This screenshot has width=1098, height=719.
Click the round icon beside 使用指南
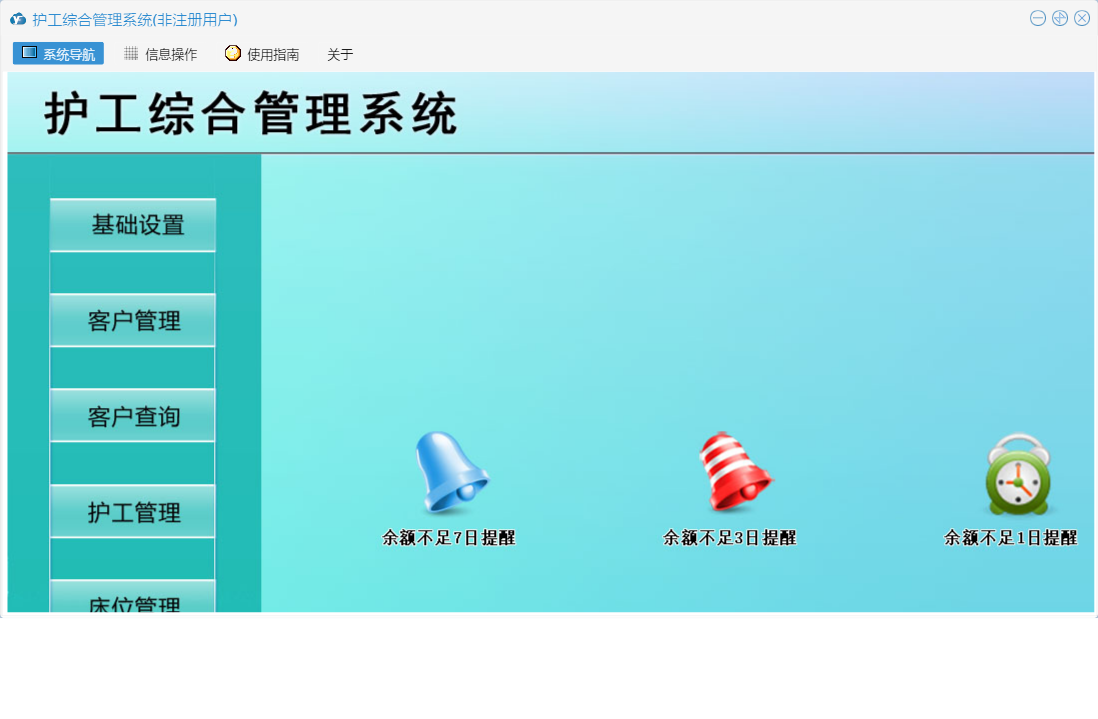tap(233, 54)
